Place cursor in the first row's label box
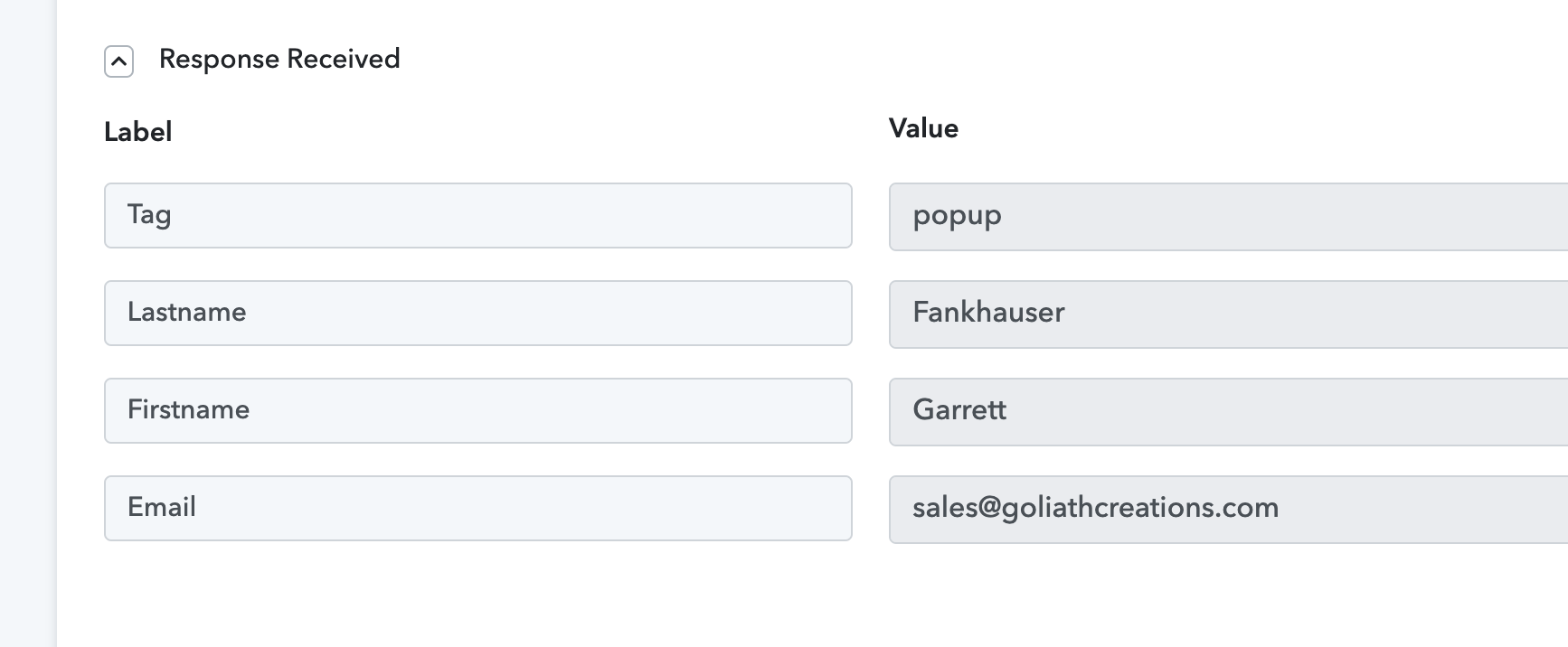Viewport: 1568px width, 647px height. 478,215
